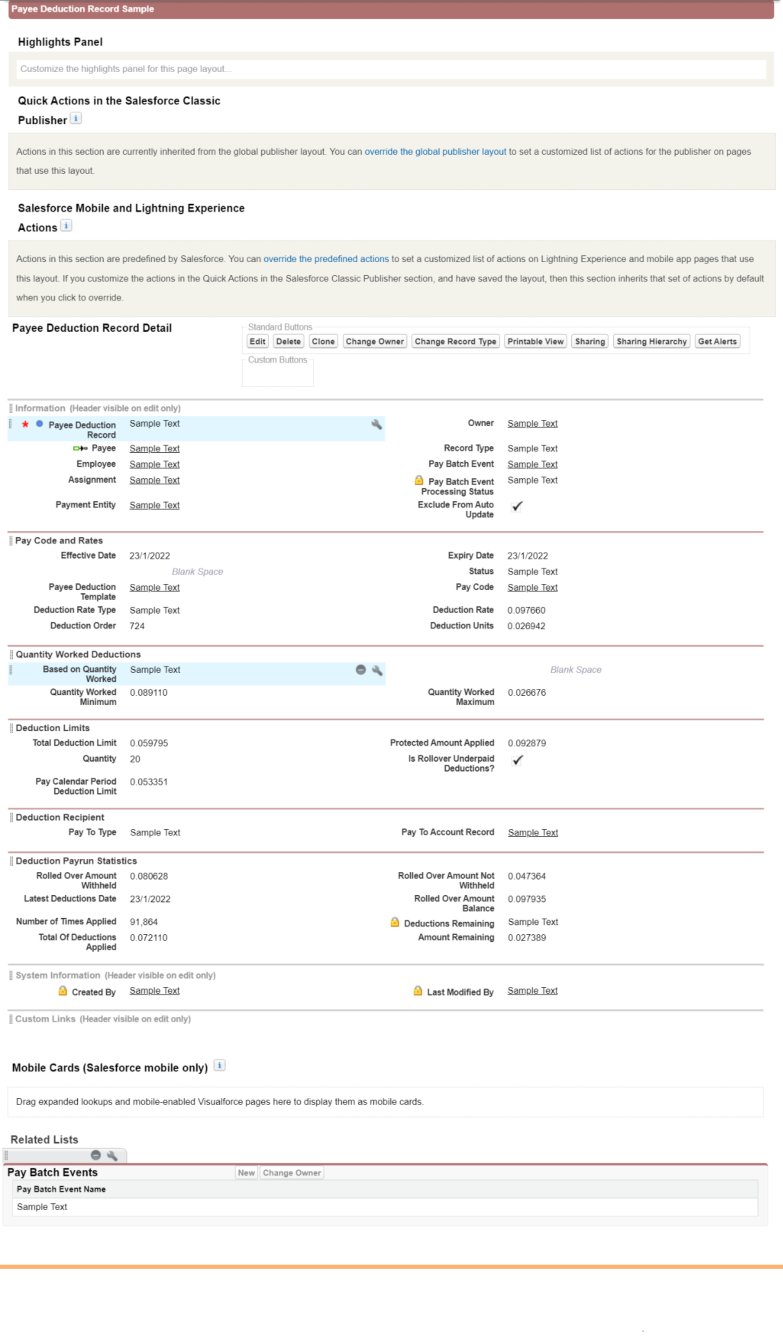The height and width of the screenshot is (1338, 783).
Task: Click Quantity value 20
Action: pos(135,759)
